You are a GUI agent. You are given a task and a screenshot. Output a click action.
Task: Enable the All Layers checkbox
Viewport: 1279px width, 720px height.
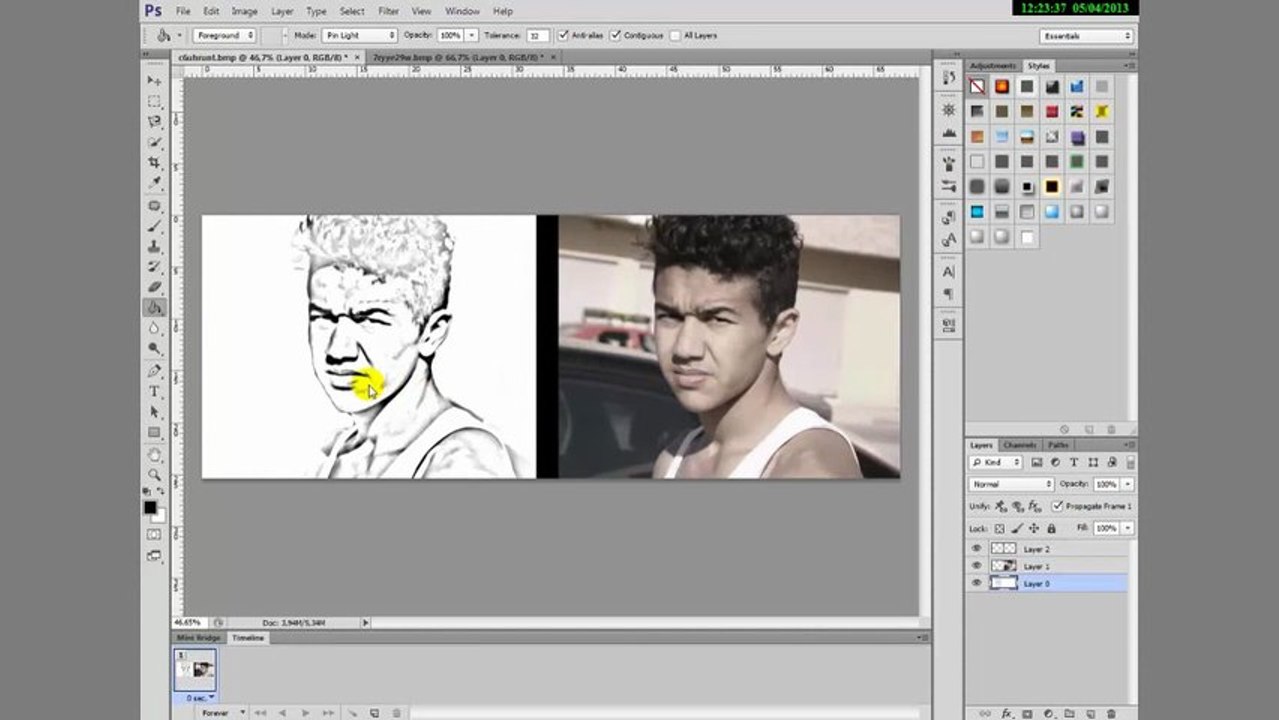coord(675,35)
